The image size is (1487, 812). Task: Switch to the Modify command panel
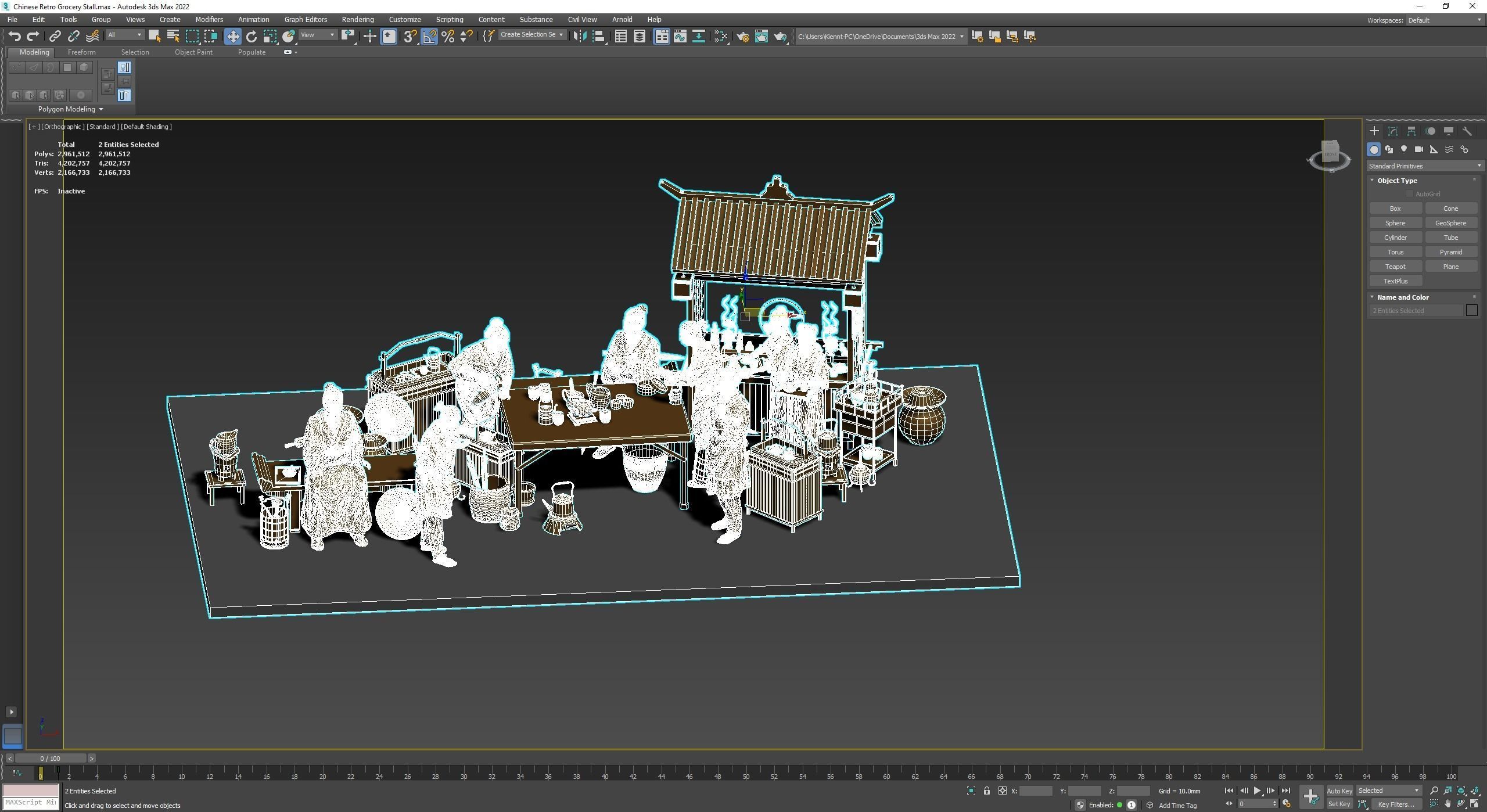pyautogui.click(x=1392, y=131)
